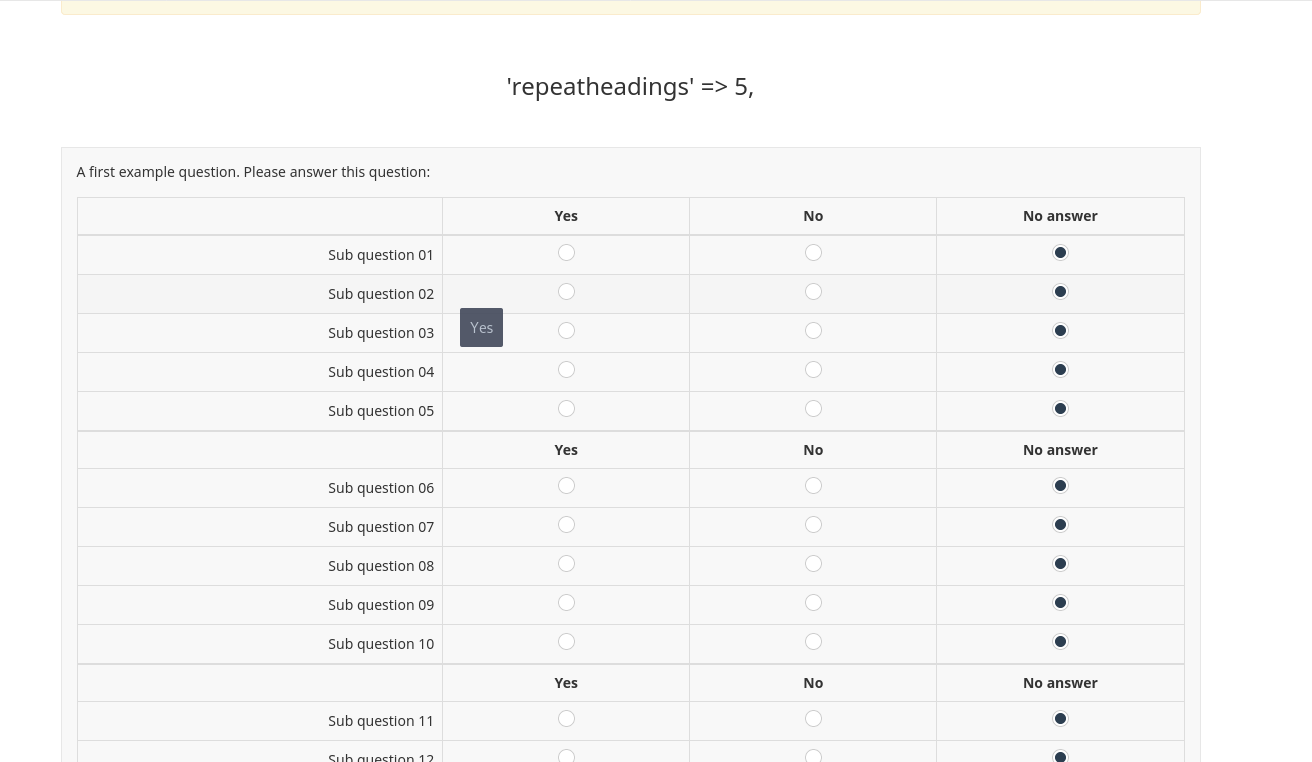Select Yes for Sub question 08
The width and height of the screenshot is (1312, 762).
pyautogui.click(x=566, y=564)
